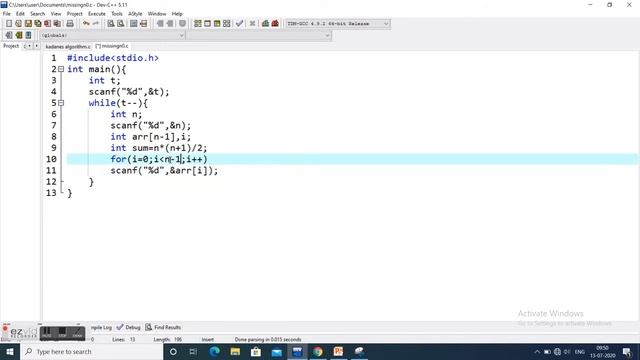
Task: Click the Goto function toolbar icon
Action: tap(133, 24)
